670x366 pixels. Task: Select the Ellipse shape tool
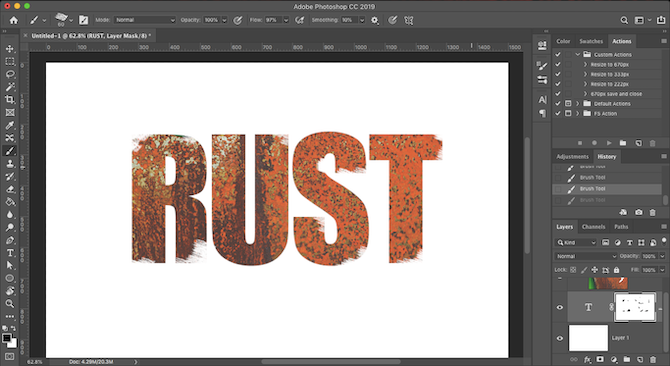point(10,278)
